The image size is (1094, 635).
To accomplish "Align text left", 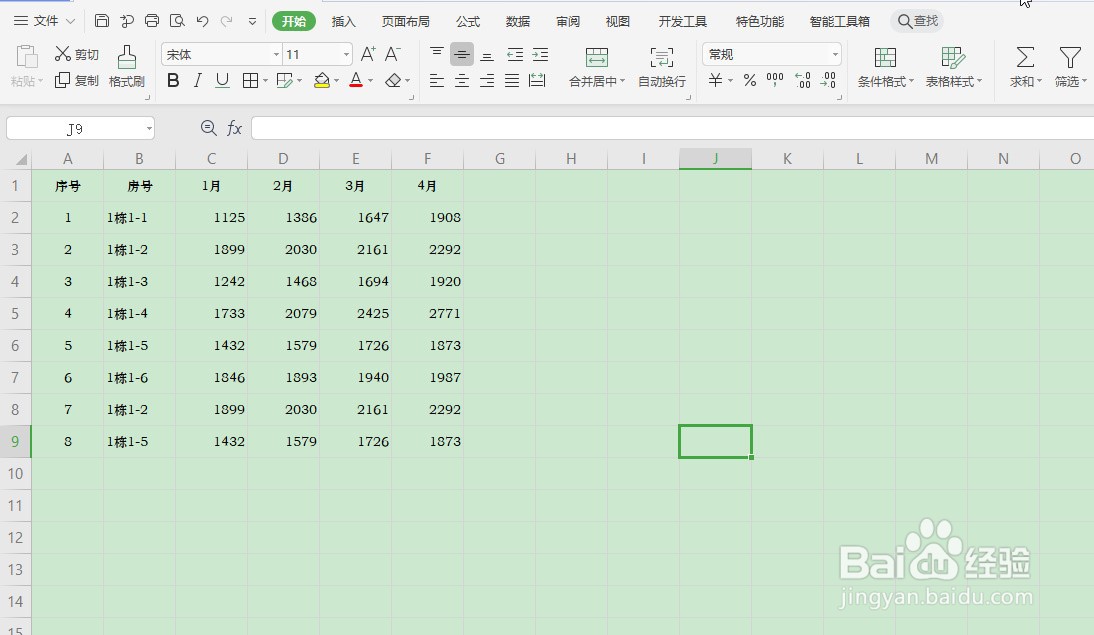I will coord(437,81).
